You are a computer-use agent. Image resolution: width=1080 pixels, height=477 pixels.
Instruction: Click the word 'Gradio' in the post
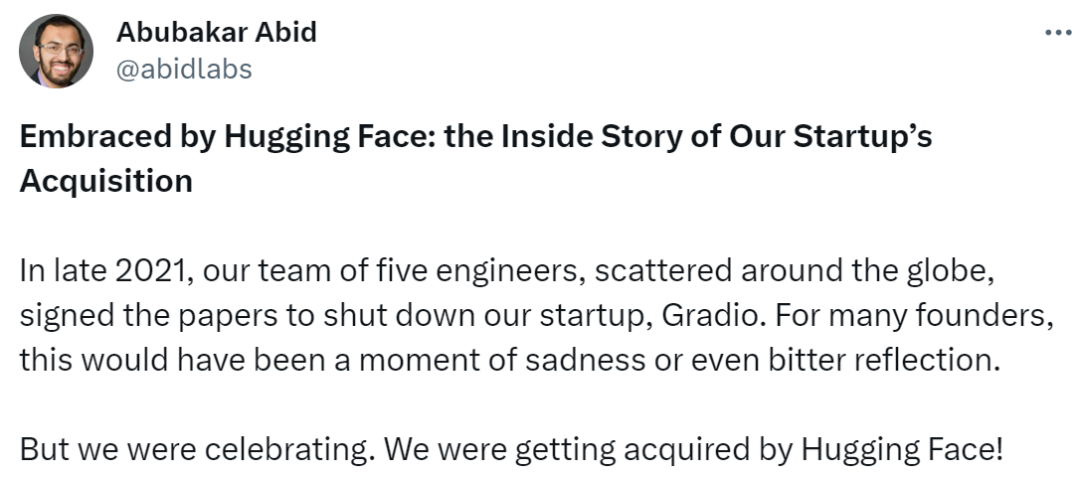click(x=713, y=316)
